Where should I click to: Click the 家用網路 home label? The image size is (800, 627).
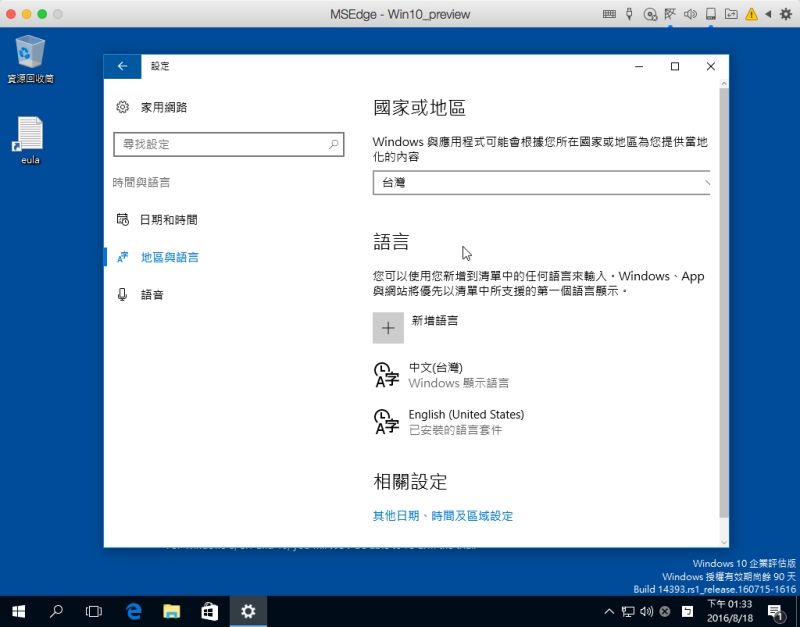(164, 108)
